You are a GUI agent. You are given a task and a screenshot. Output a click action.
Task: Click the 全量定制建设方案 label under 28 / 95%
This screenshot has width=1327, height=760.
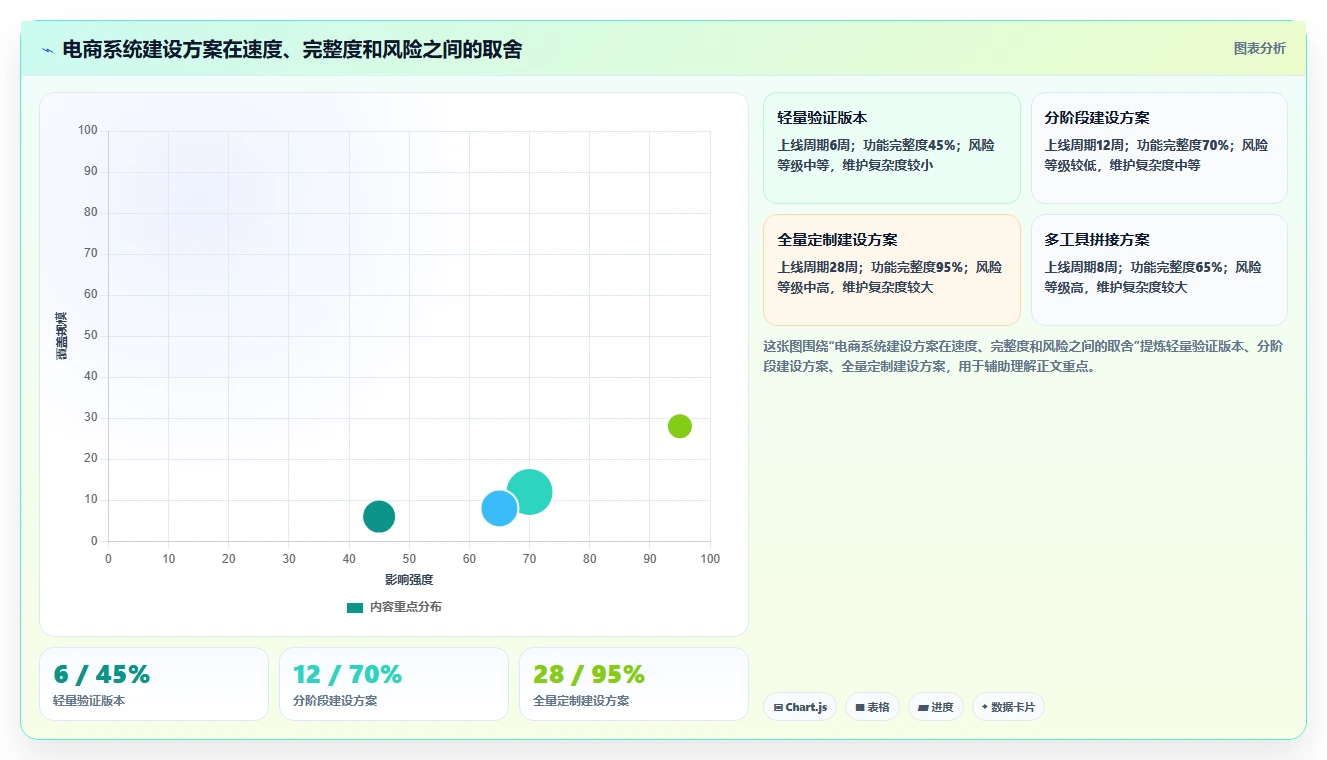(x=581, y=701)
